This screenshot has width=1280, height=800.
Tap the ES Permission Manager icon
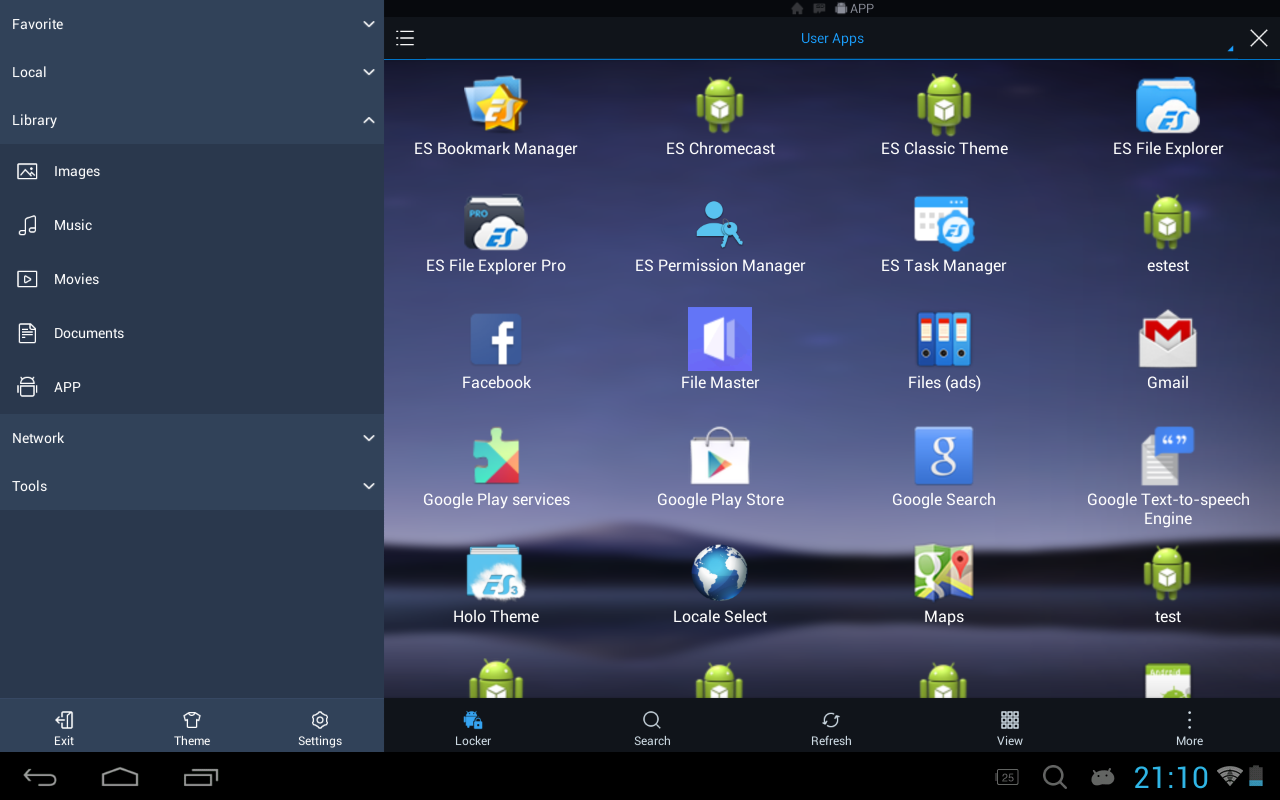[720, 223]
